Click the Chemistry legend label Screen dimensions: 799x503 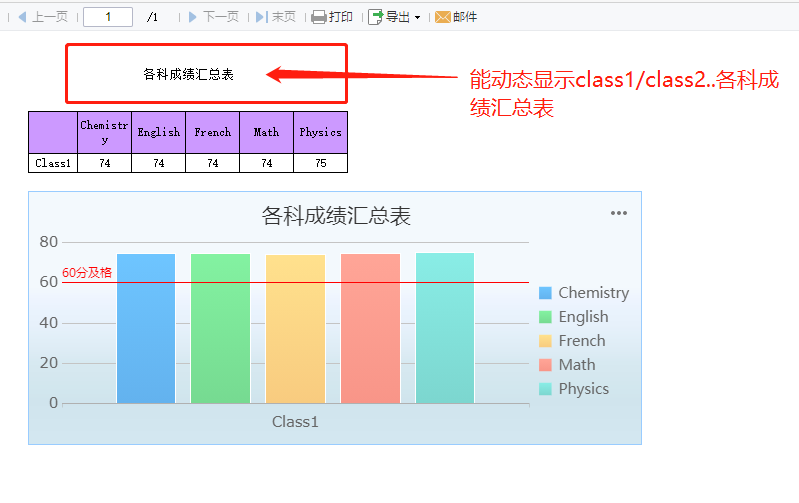point(594,293)
